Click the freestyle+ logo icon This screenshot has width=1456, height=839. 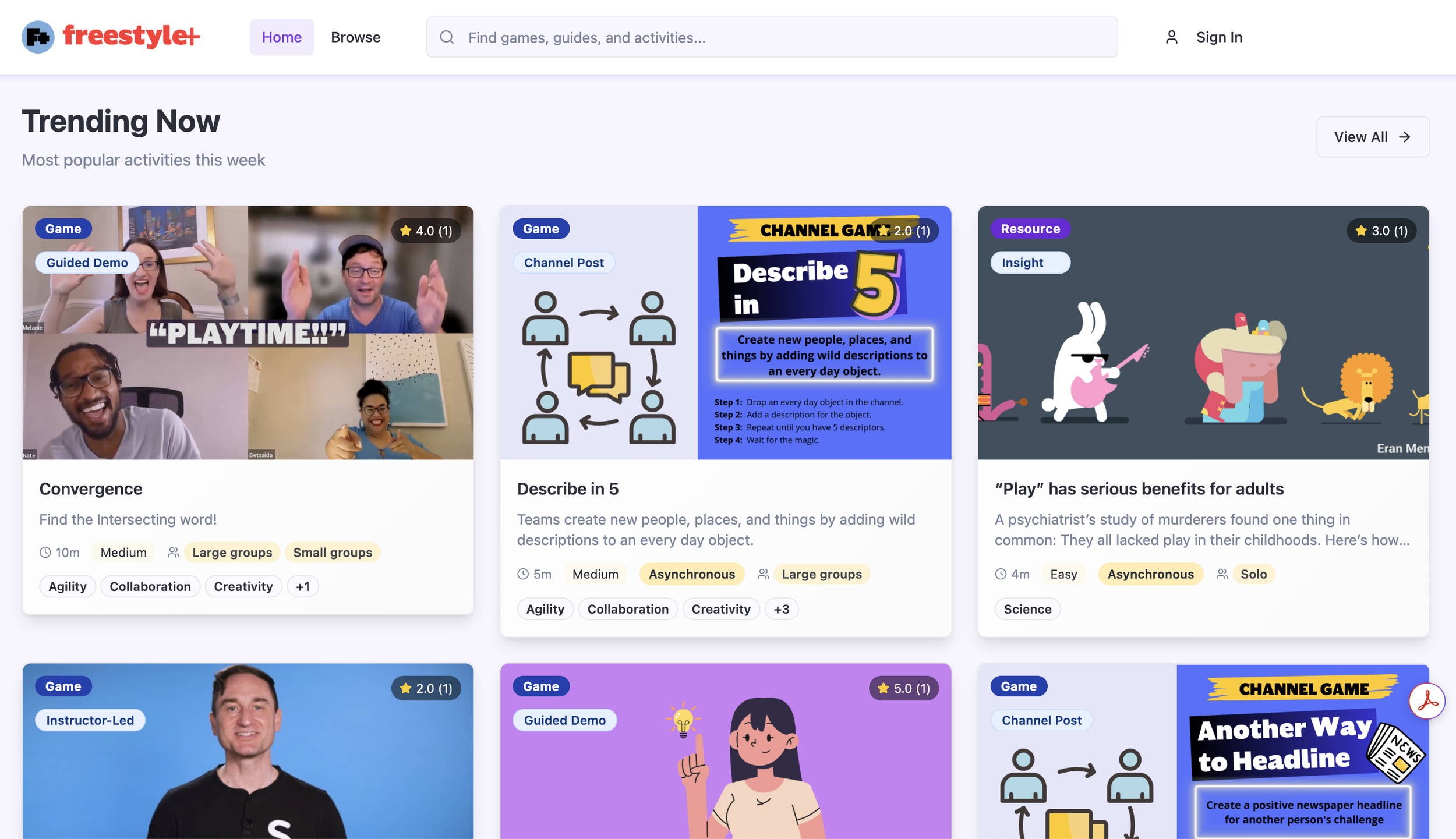[x=38, y=37]
